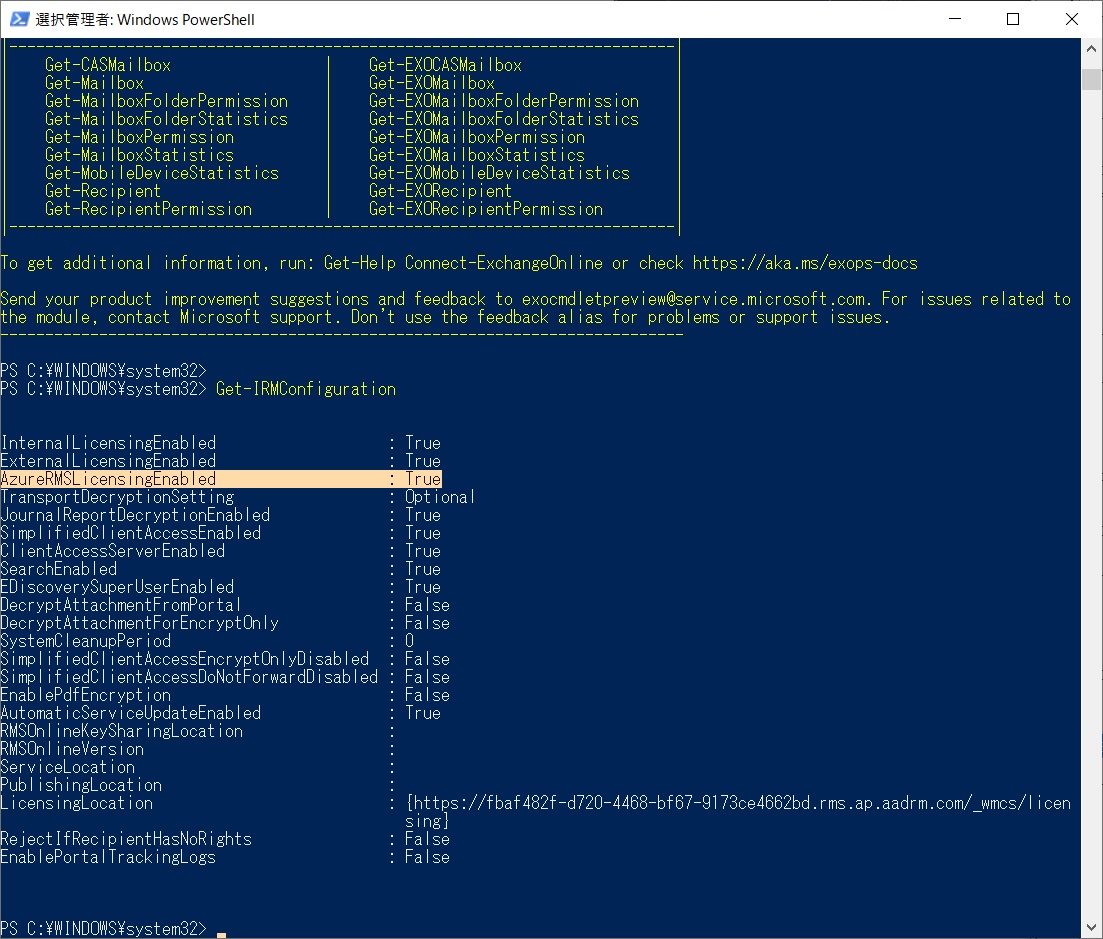Click the Get-EXOMailbox cmdlet name
The height and width of the screenshot is (939, 1103).
click(x=430, y=82)
